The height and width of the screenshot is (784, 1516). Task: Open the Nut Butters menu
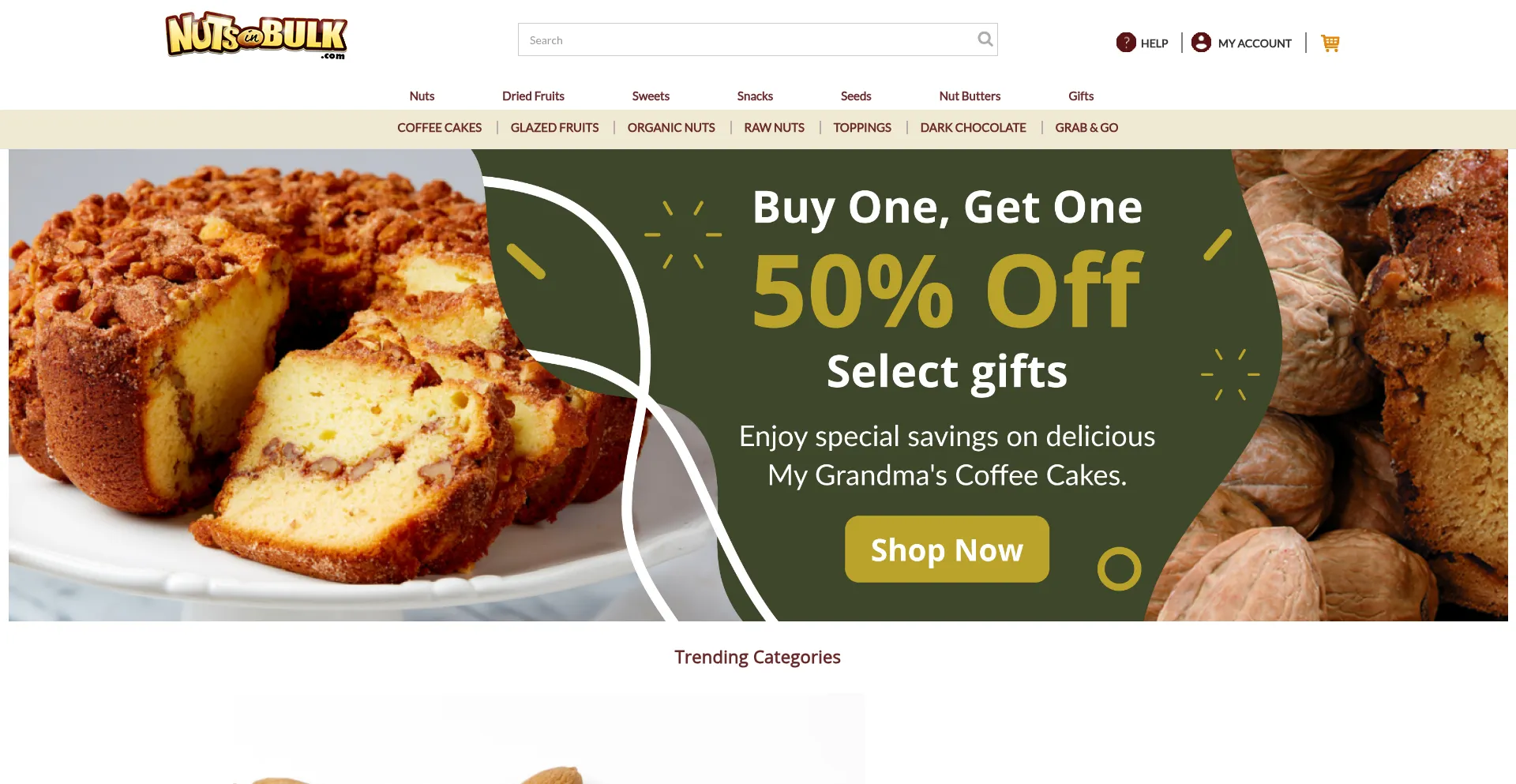(970, 96)
